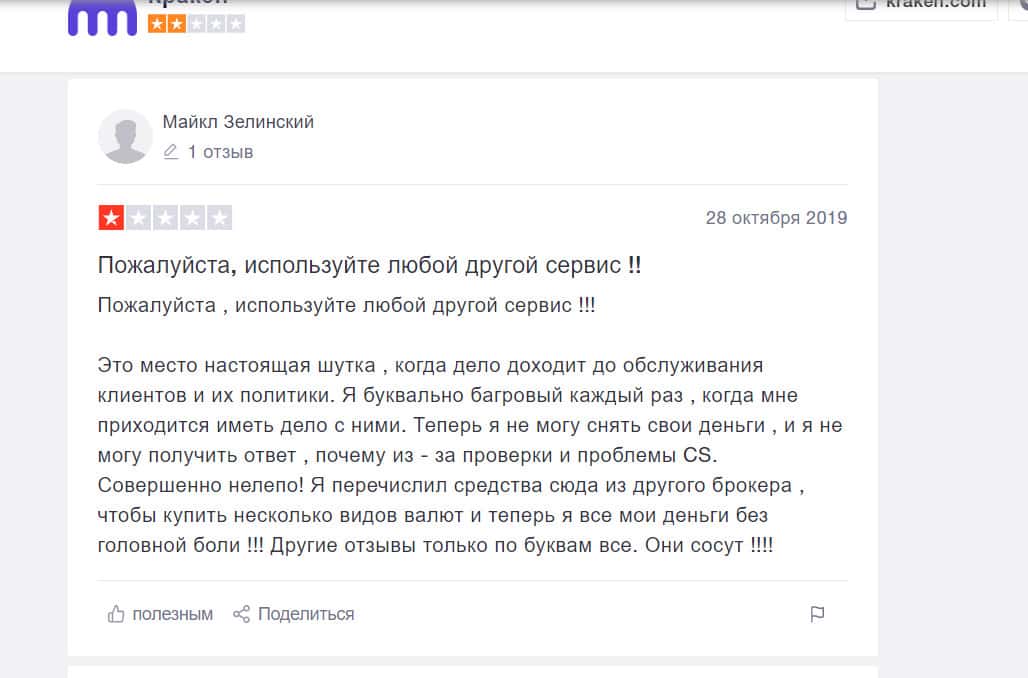Click the purple Kraken logo
Screen dimensions: 1028x678
[102, 18]
